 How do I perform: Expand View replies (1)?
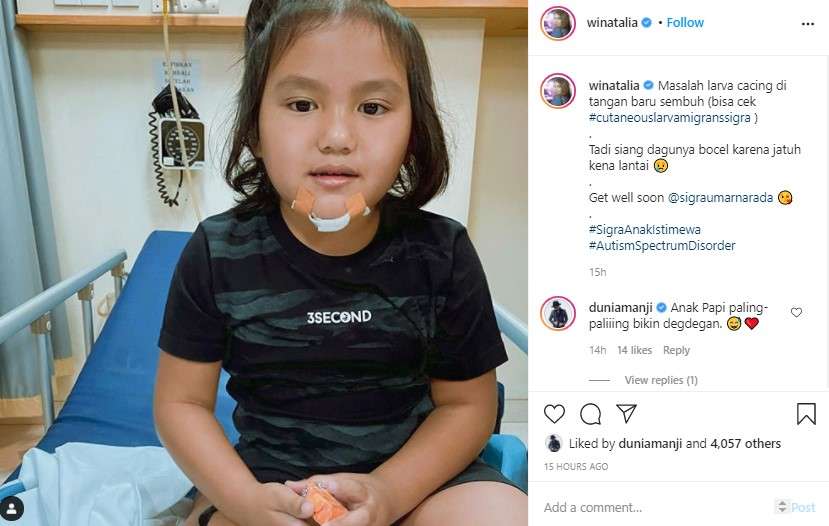(661, 380)
